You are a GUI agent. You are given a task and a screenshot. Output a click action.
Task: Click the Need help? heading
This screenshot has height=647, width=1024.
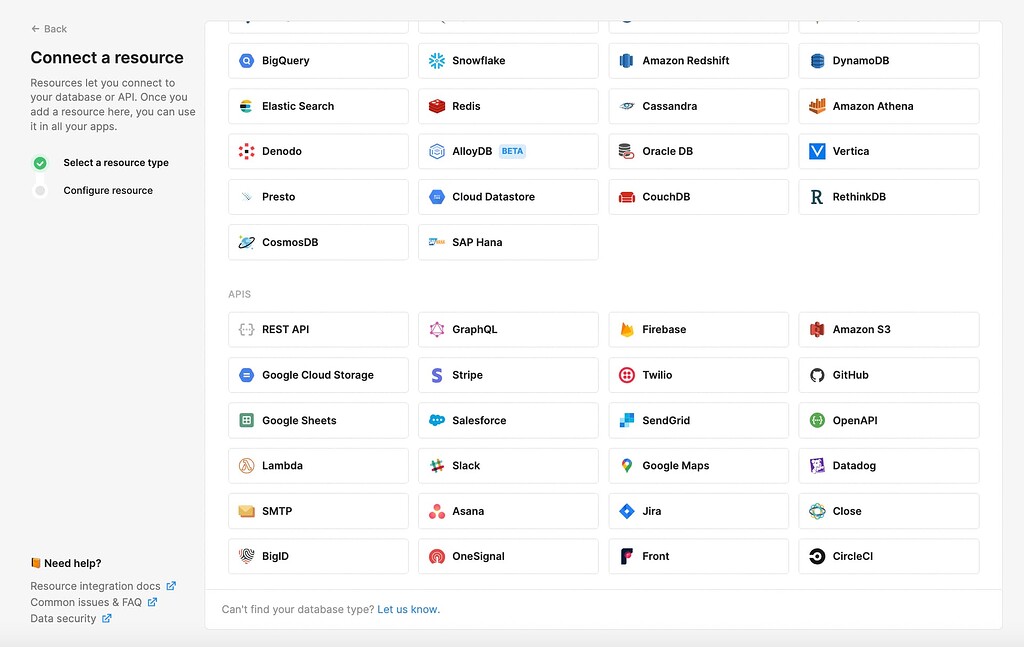[x=65, y=563]
